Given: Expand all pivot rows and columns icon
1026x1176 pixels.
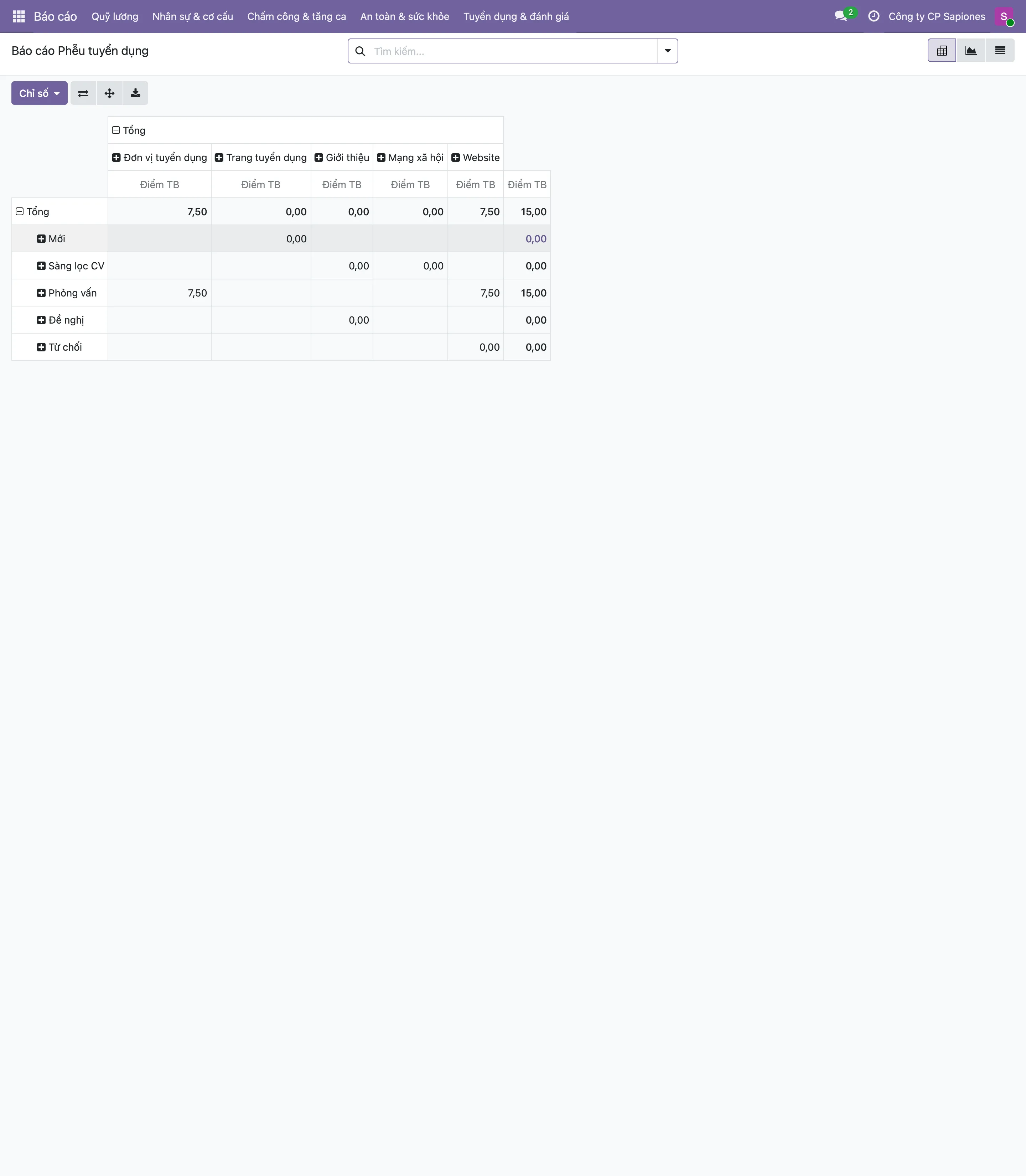Looking at the screenshot, I should coord(109,93).
